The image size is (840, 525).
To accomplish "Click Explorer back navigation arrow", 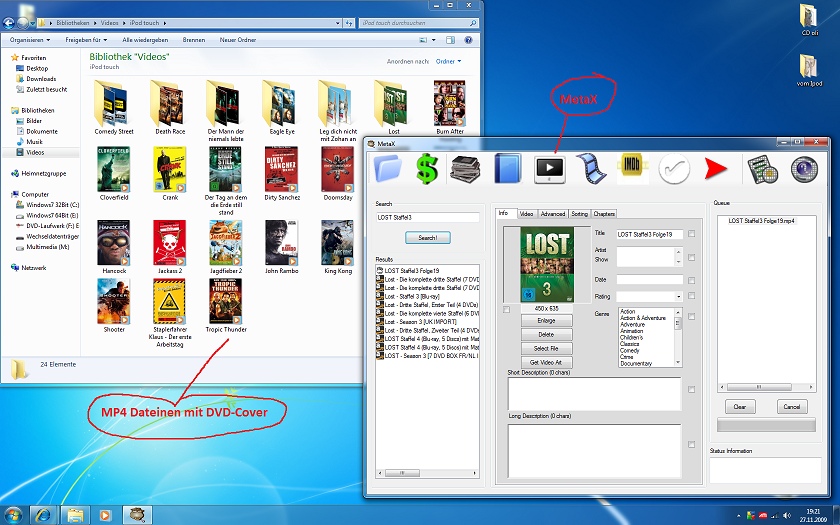I will pyautogui.click(x=9, y=22).
